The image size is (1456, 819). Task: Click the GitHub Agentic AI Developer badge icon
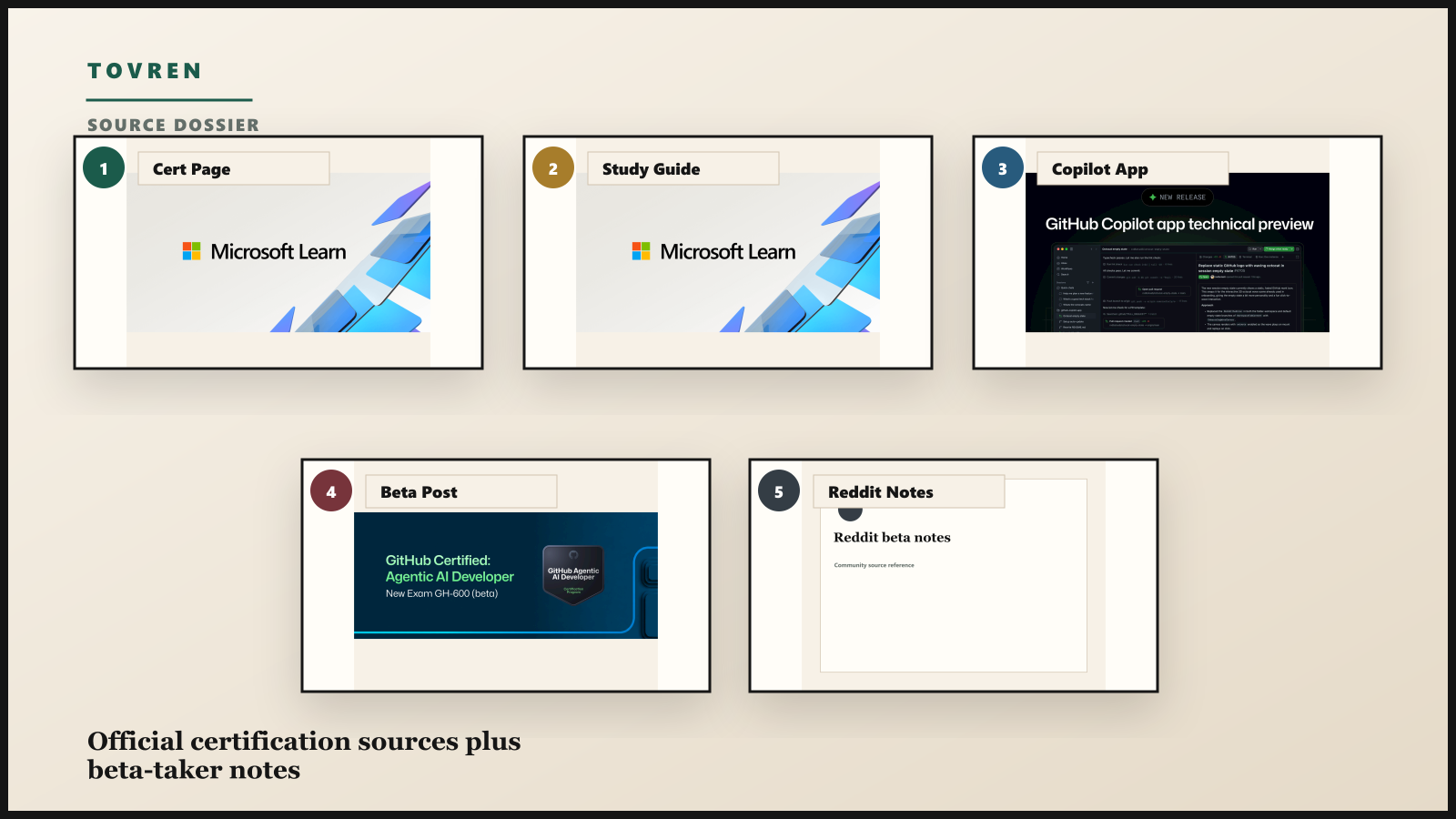[573, 574]
